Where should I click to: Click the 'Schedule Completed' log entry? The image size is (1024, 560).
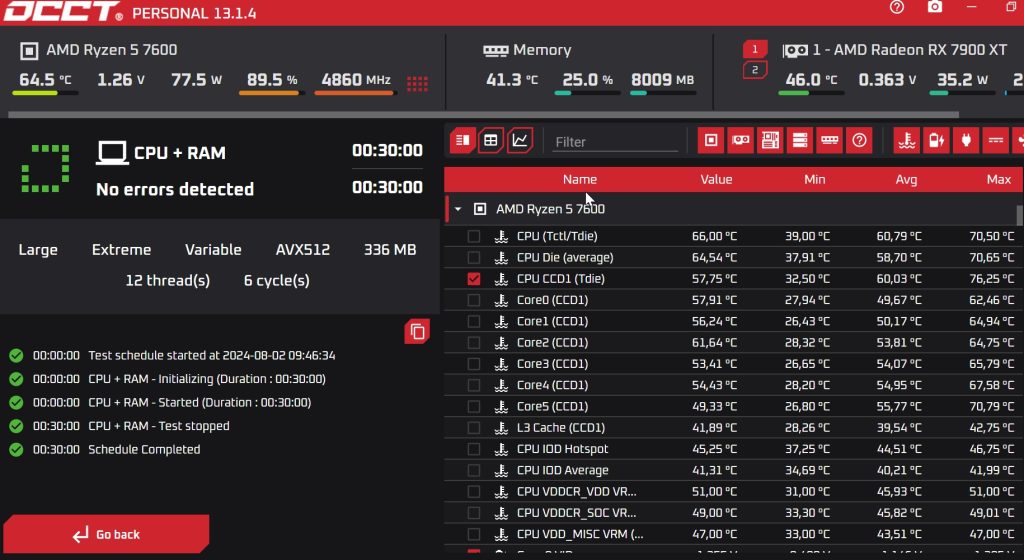tap(144, 449)
